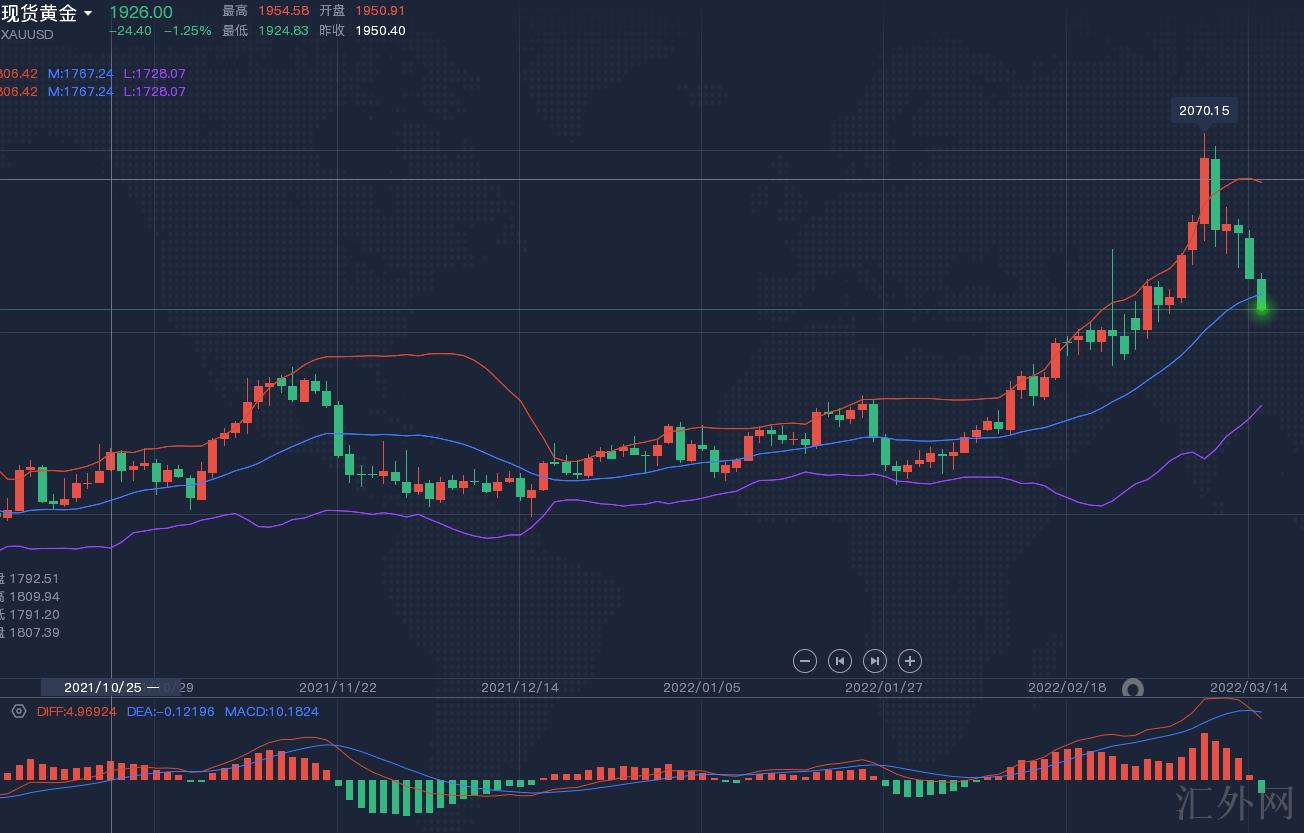This screenshot has height=833, width=1304.
Task: Jump to the latest candles with skip-forward button
Action: point(874,661)
